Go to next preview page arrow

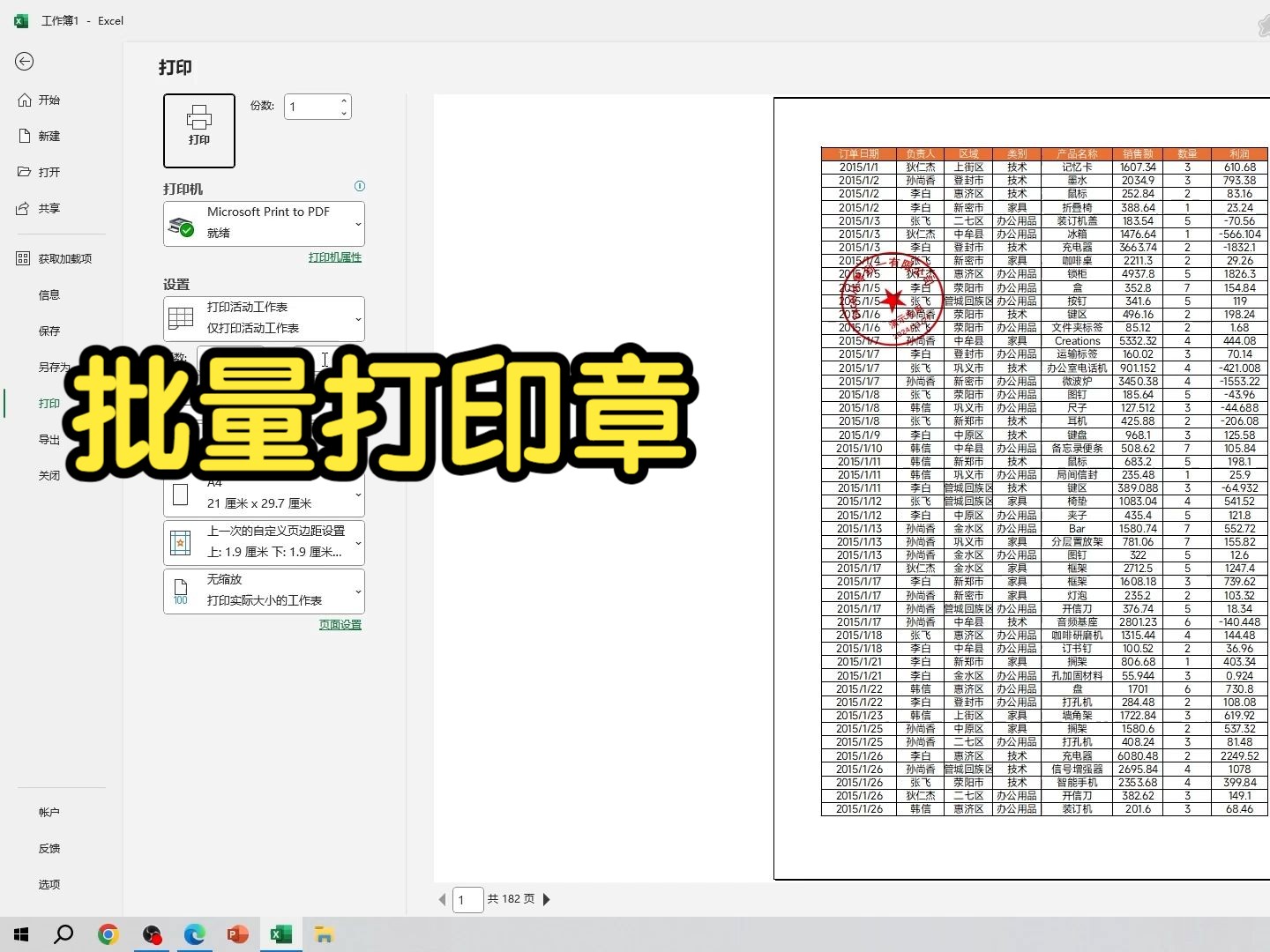coord(546,899)
